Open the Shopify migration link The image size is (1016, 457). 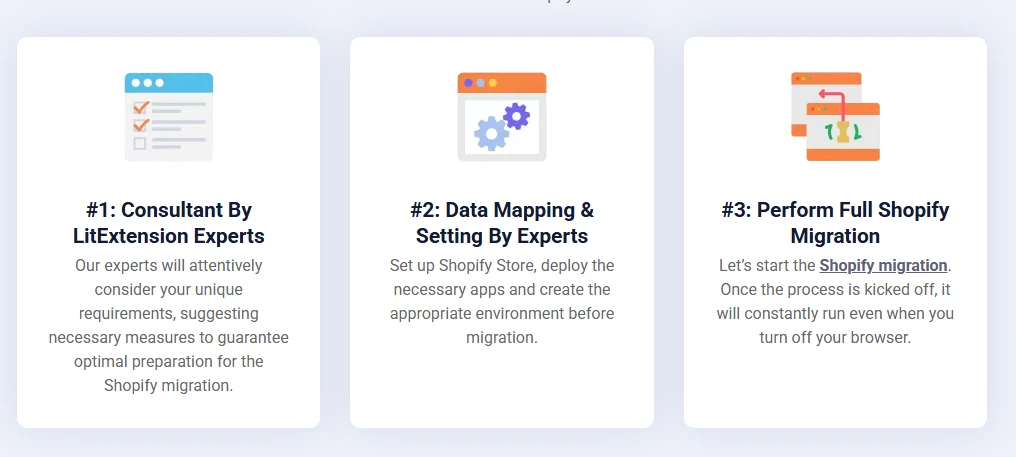pyautogui.click(x=883, y=266)
